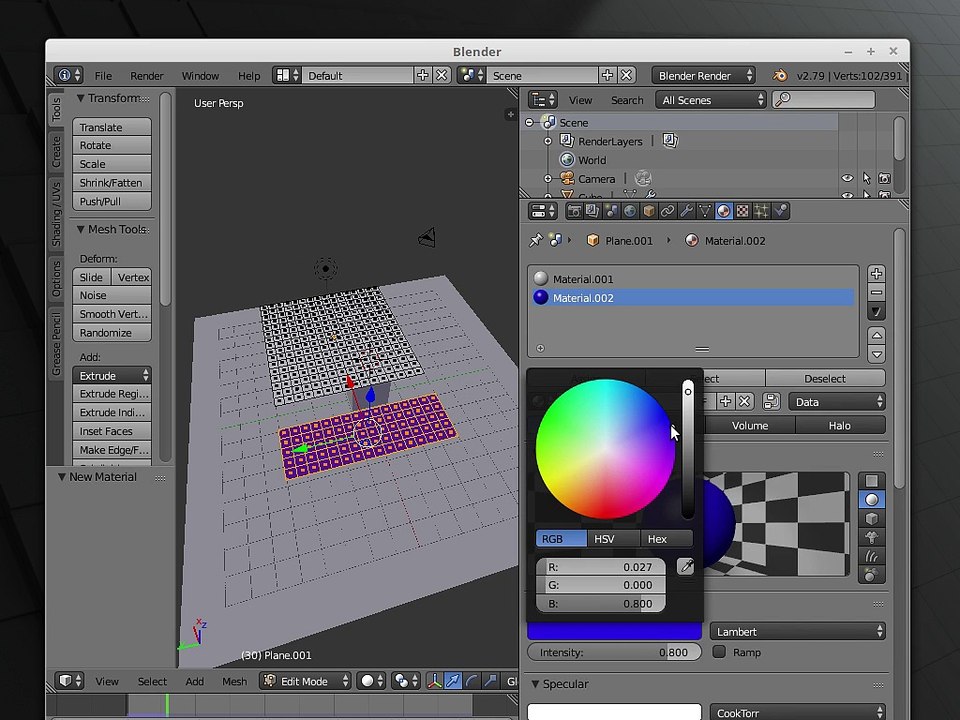
Task: Open the Data link dropdown
Action: tap(837, 402)
